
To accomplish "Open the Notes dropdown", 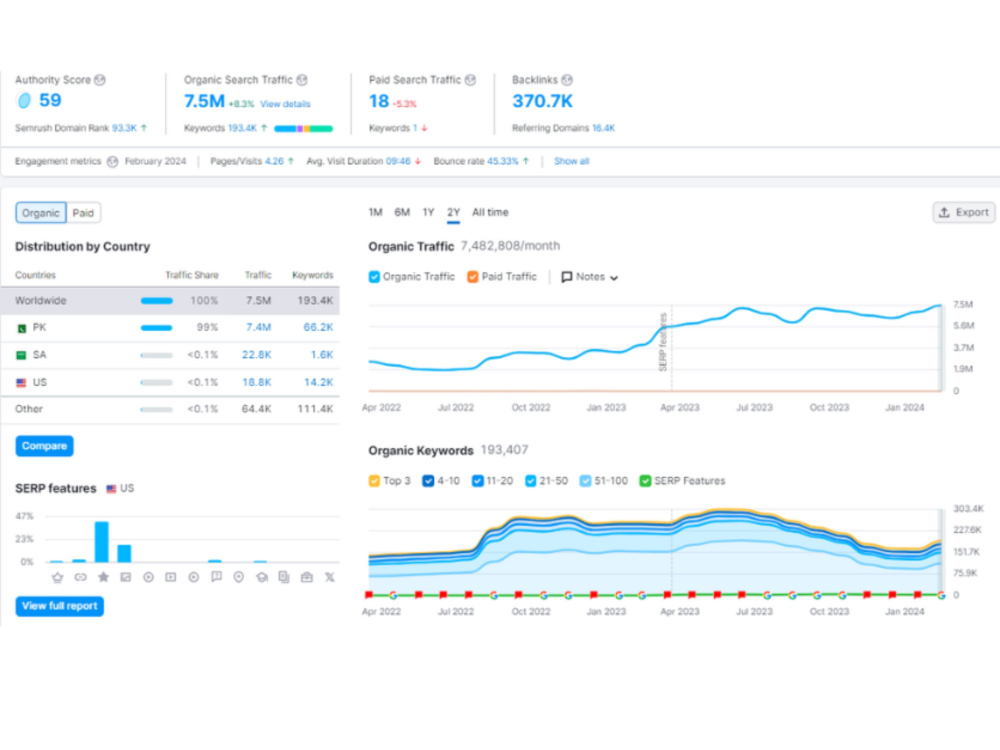I will [590, 277].
